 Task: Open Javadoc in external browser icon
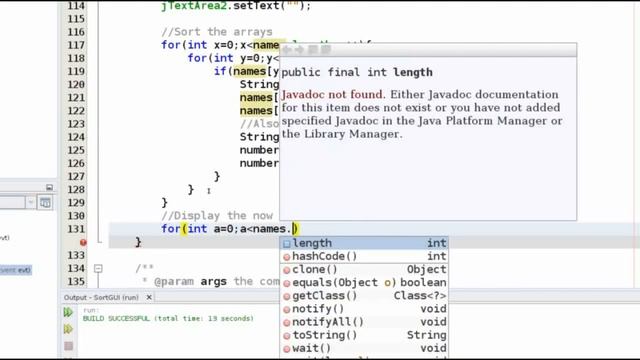pyautogui.click(x=313, y=50)
